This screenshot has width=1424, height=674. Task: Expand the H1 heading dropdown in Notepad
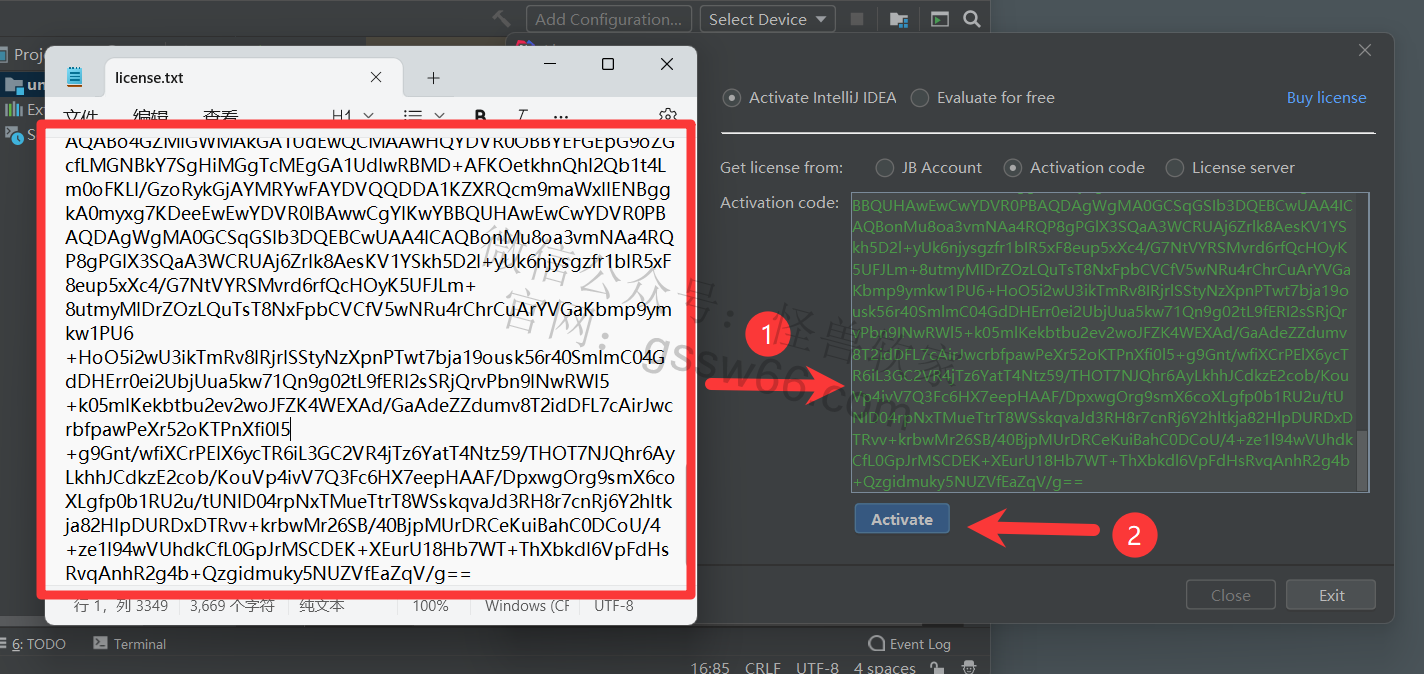pos(353,116)
